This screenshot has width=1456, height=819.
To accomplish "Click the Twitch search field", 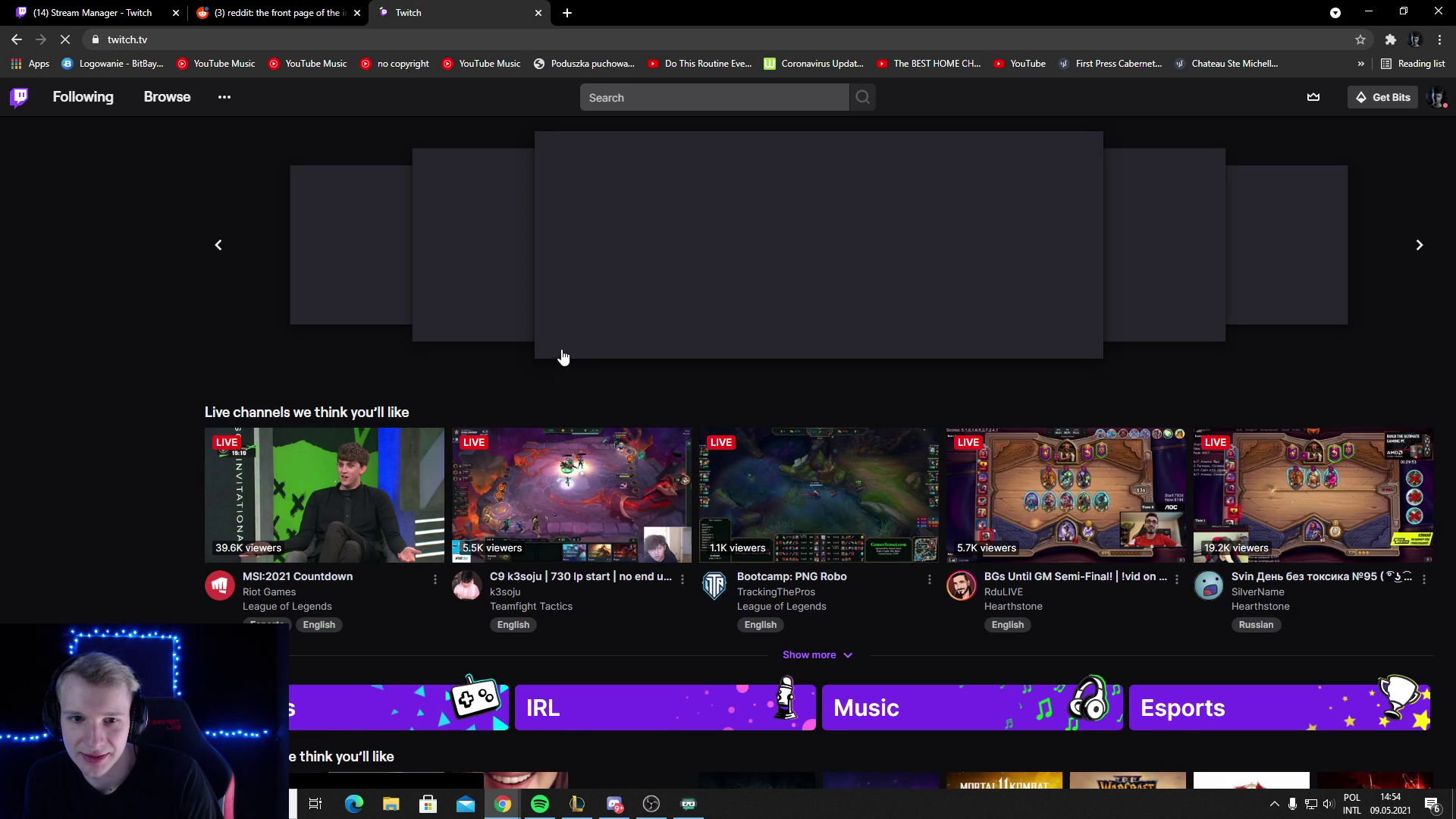I will point(714,97).
